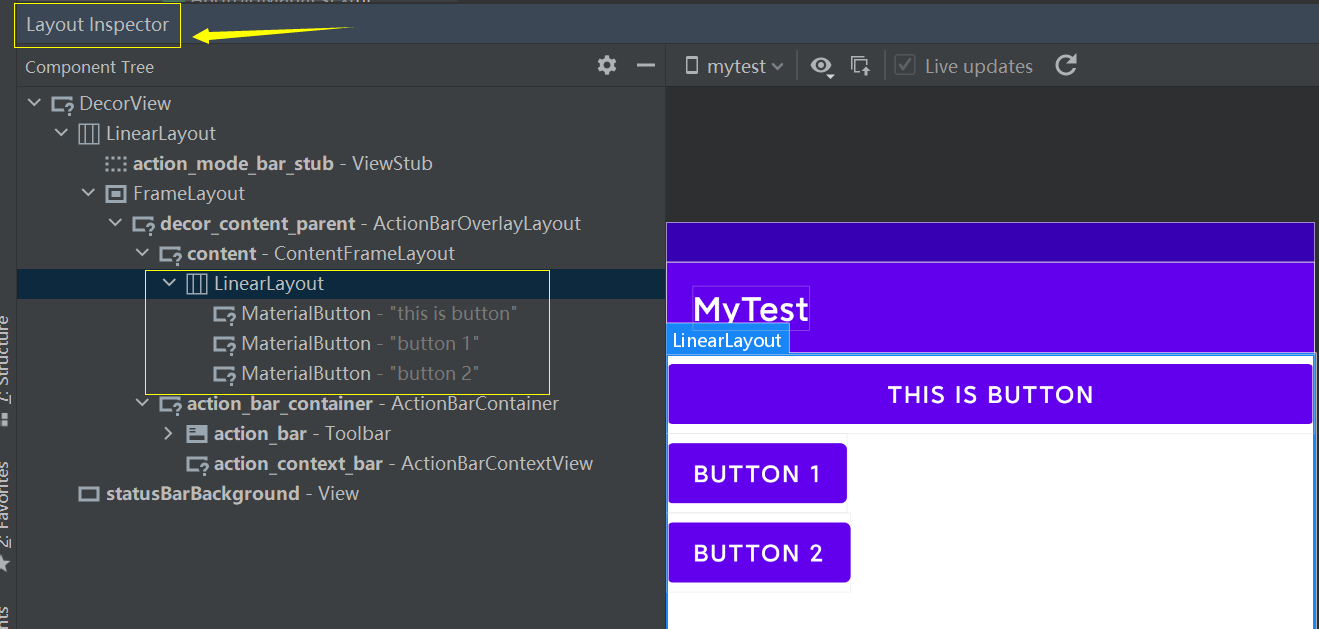Expand the action_bar Toolbar node
Screen dimensions: 1319x629
click(170, 433)
